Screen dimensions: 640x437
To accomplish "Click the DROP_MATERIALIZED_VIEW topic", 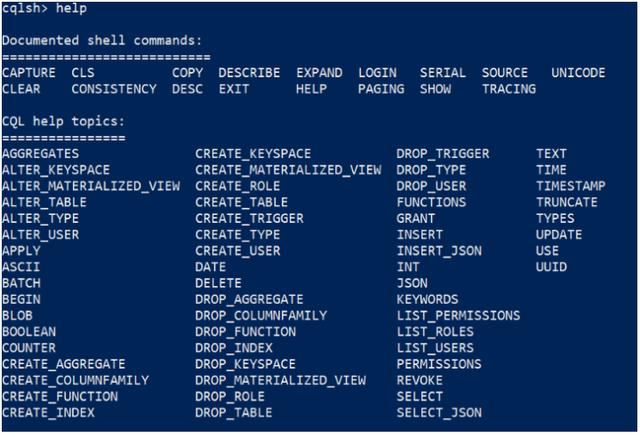I will point(280,380).
